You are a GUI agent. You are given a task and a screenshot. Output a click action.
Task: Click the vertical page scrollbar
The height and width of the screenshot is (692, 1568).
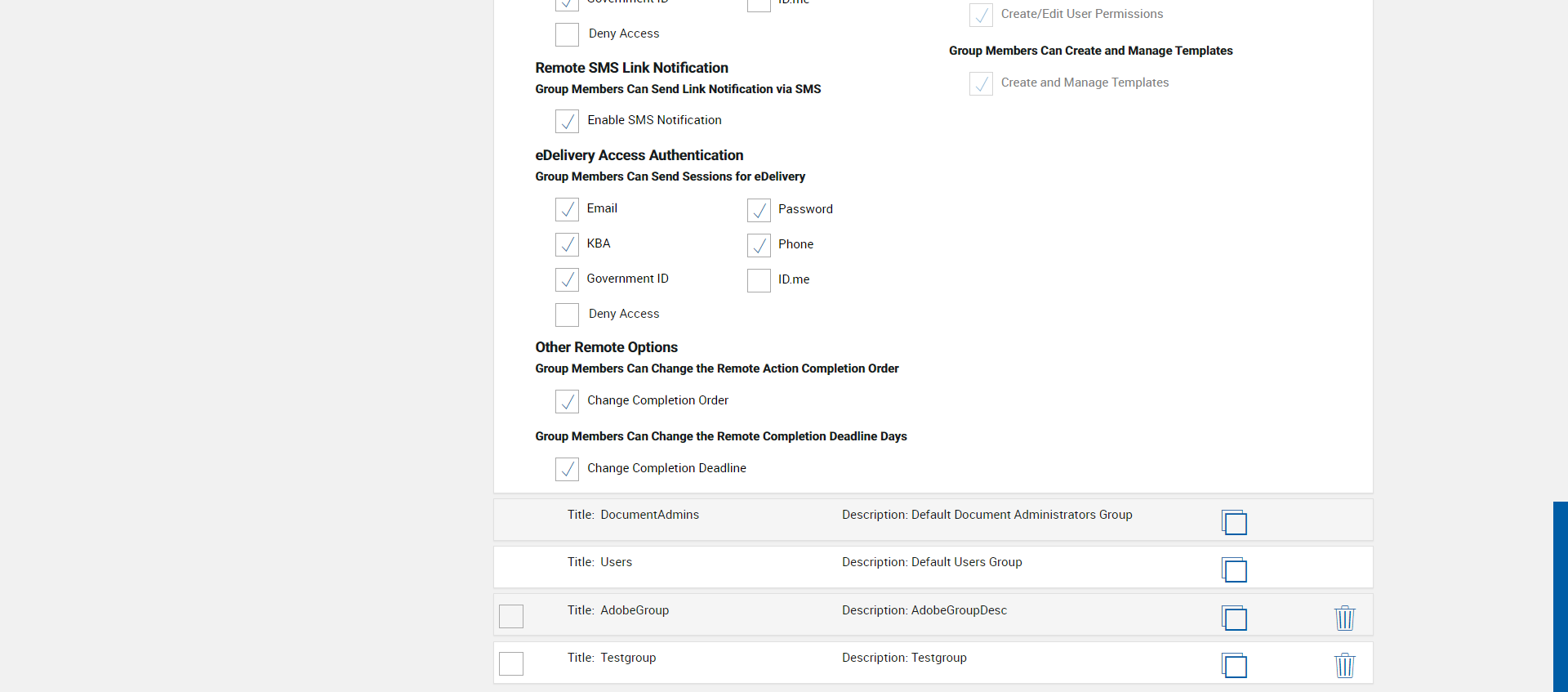pyautogui.click(x=1560, y=596)
